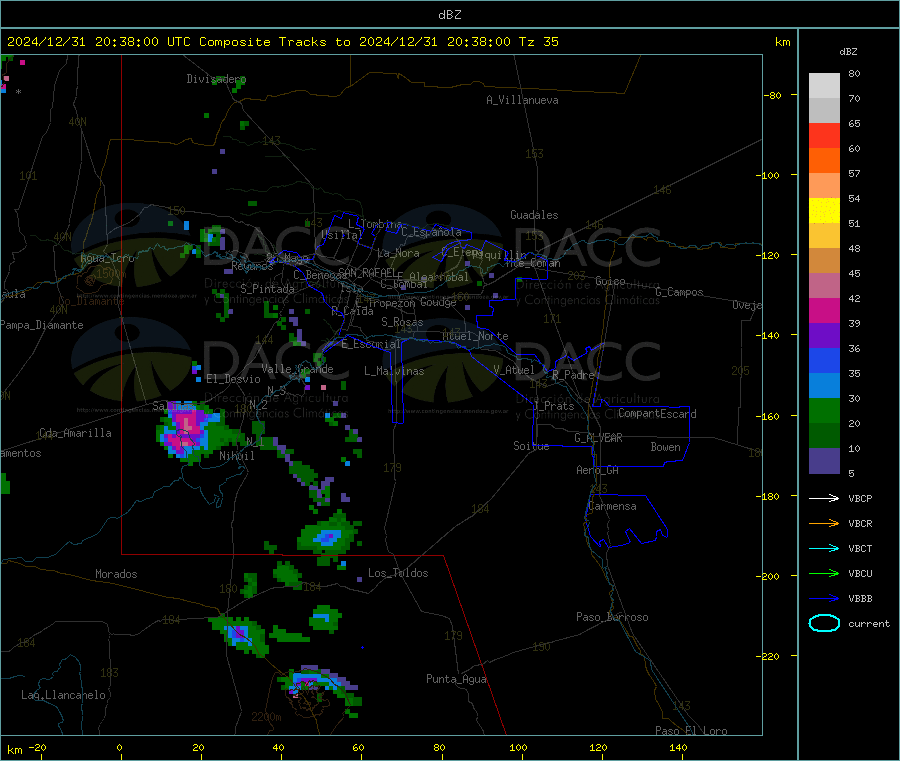Click the Soitue map label
The height and width of the screenshot is (761, 900).
point(531,446)
